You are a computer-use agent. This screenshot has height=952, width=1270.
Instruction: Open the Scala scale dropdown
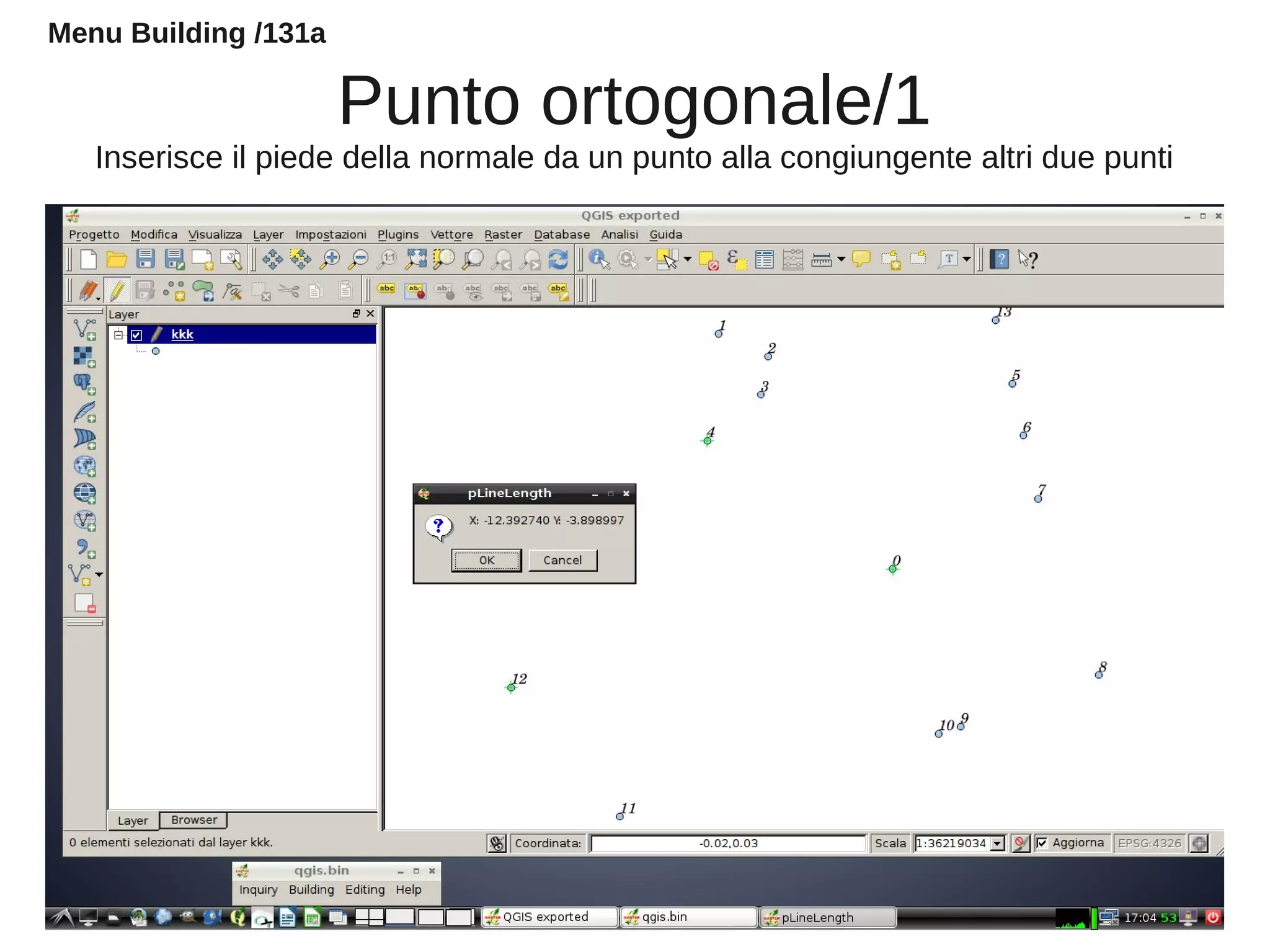[x=997, y=843]
